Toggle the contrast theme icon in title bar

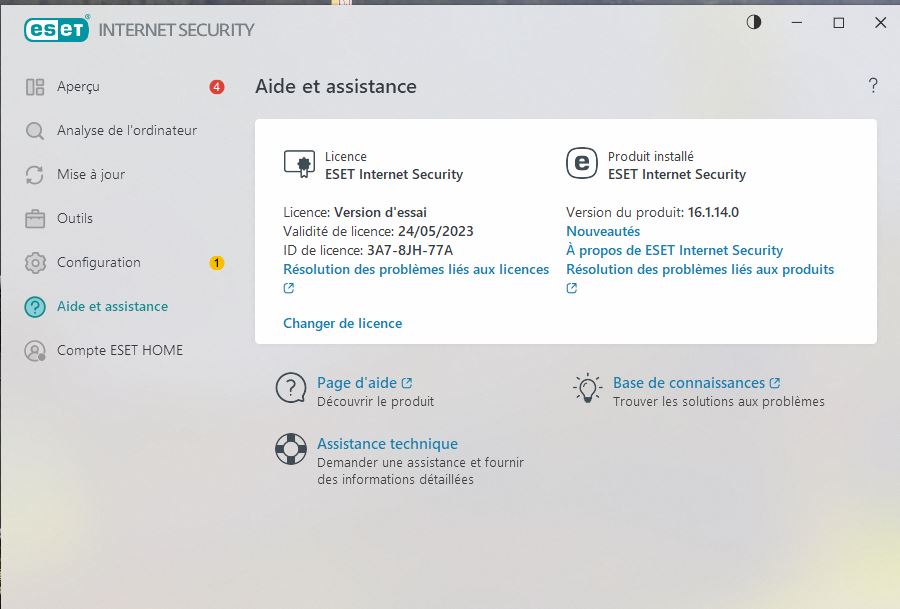coord(754,22)
